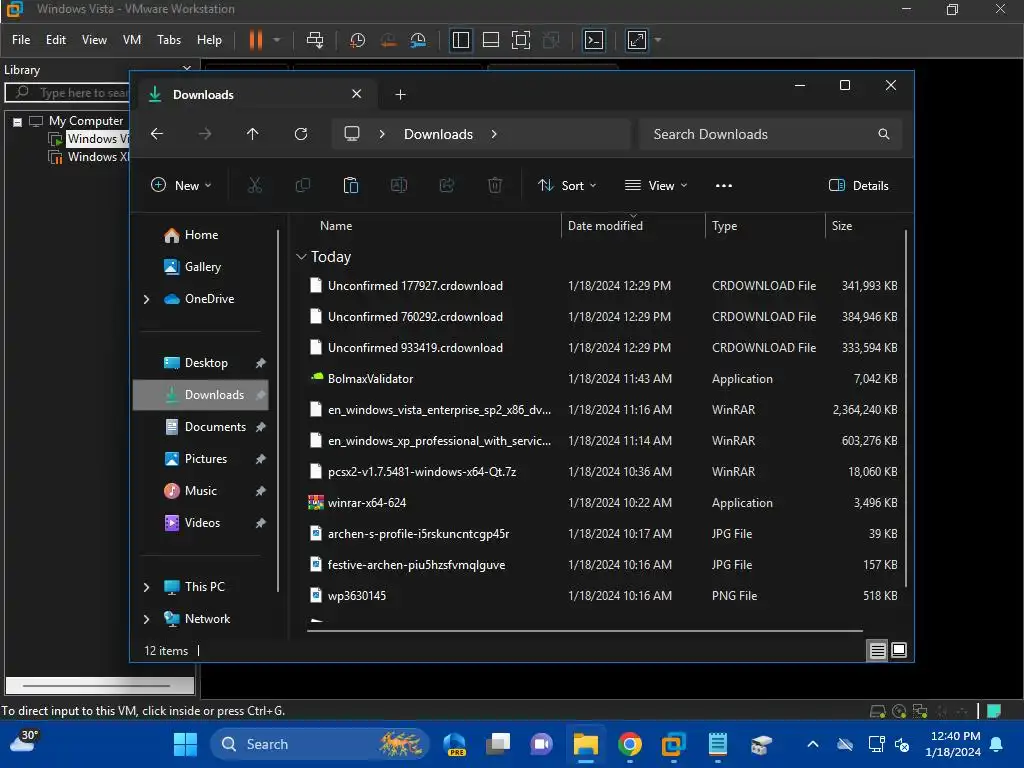Click the Copy icon in Explorer toolbar
The image size is (1024, 768).
point(302,185)
